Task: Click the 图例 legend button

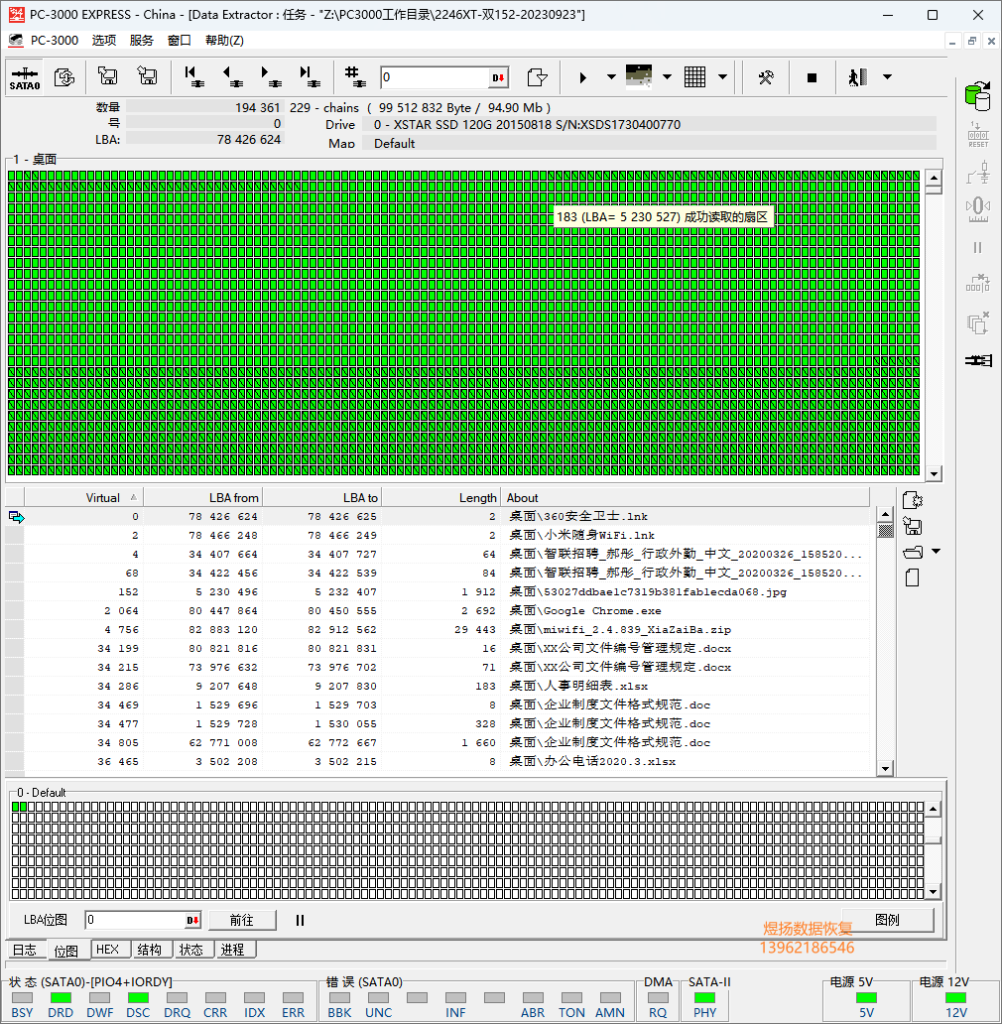Action: click(x=887, y=920)
